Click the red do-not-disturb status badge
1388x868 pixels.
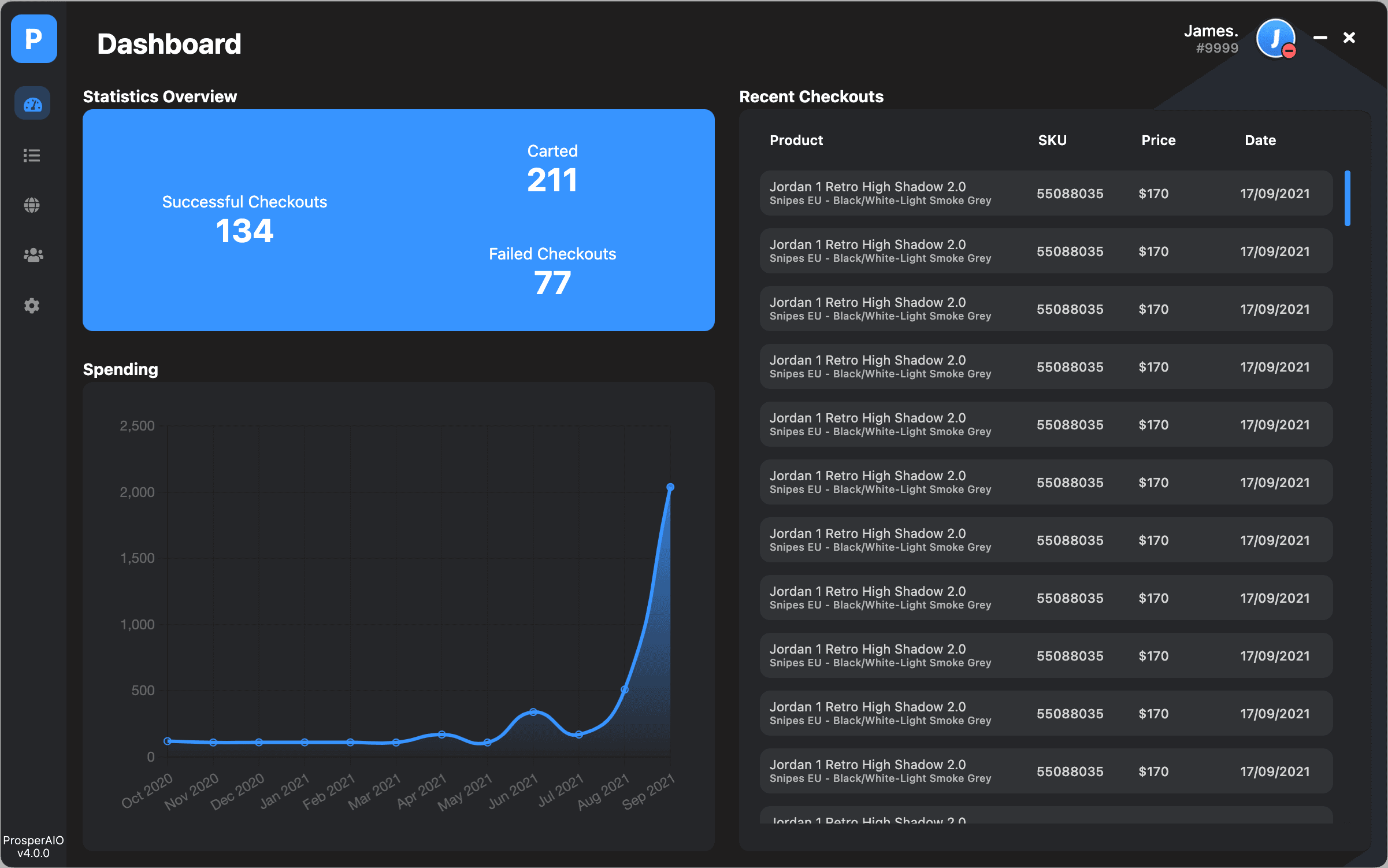(x=1289, y=52)
